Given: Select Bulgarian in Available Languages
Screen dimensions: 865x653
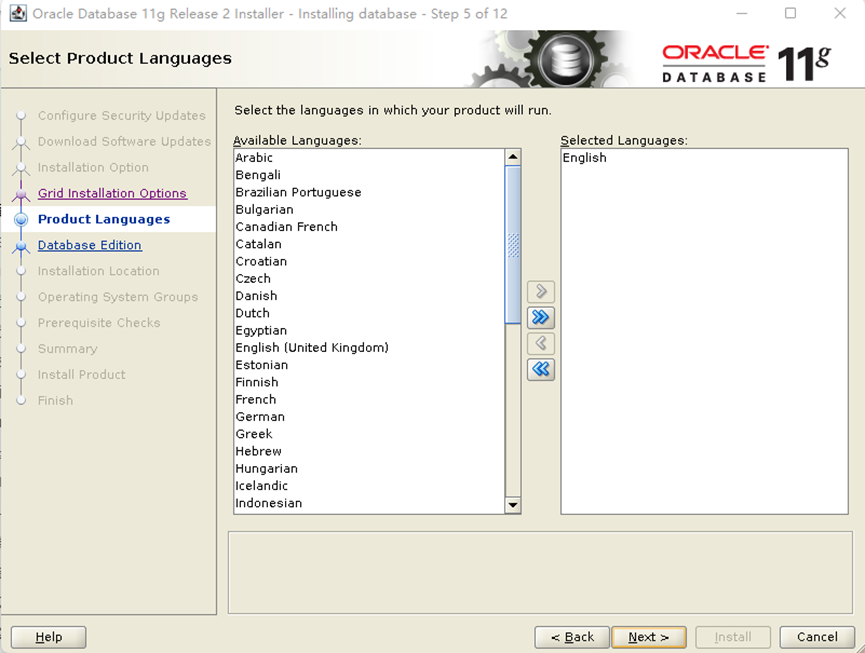Looking at the screenshot, I should 369,210.
